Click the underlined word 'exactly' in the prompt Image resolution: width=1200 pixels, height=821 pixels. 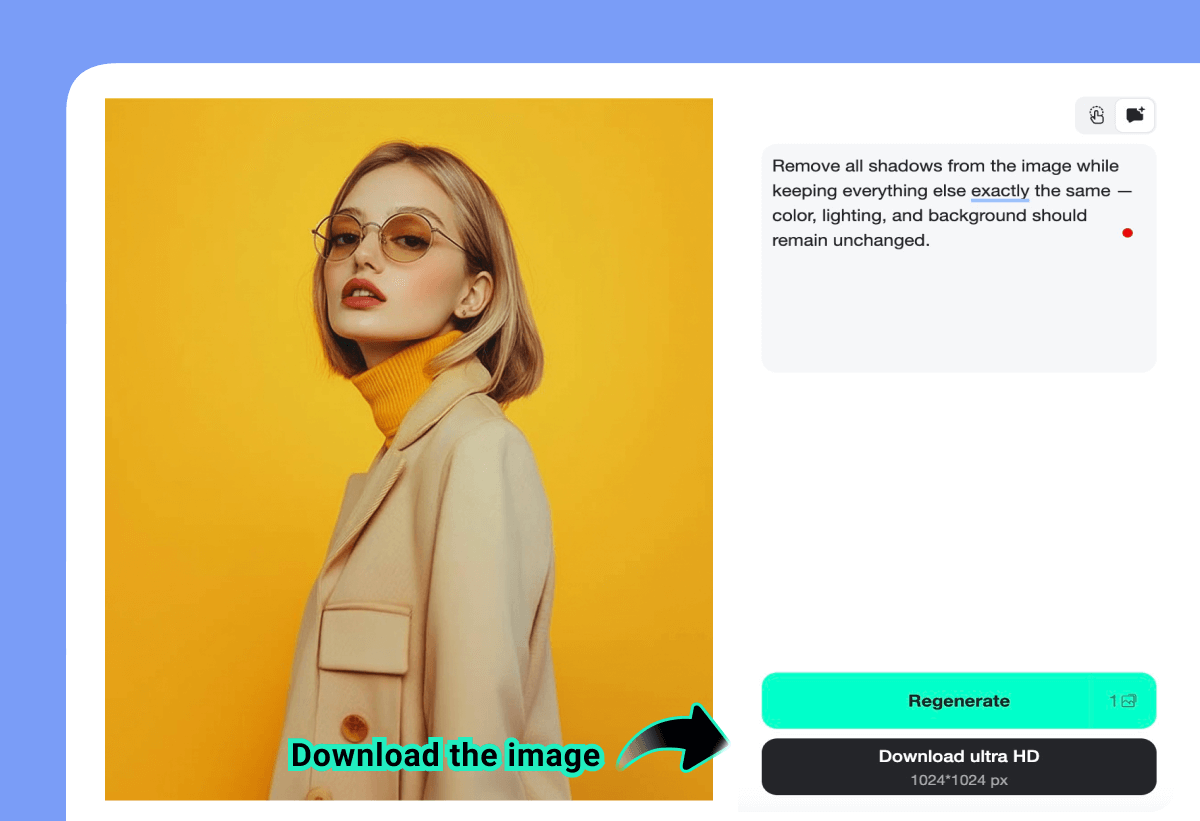point(1000,191)
